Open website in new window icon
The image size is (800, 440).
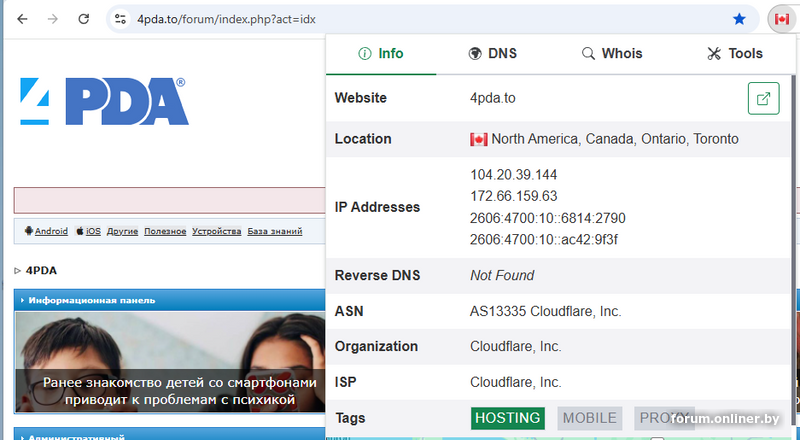coord(763,98)
